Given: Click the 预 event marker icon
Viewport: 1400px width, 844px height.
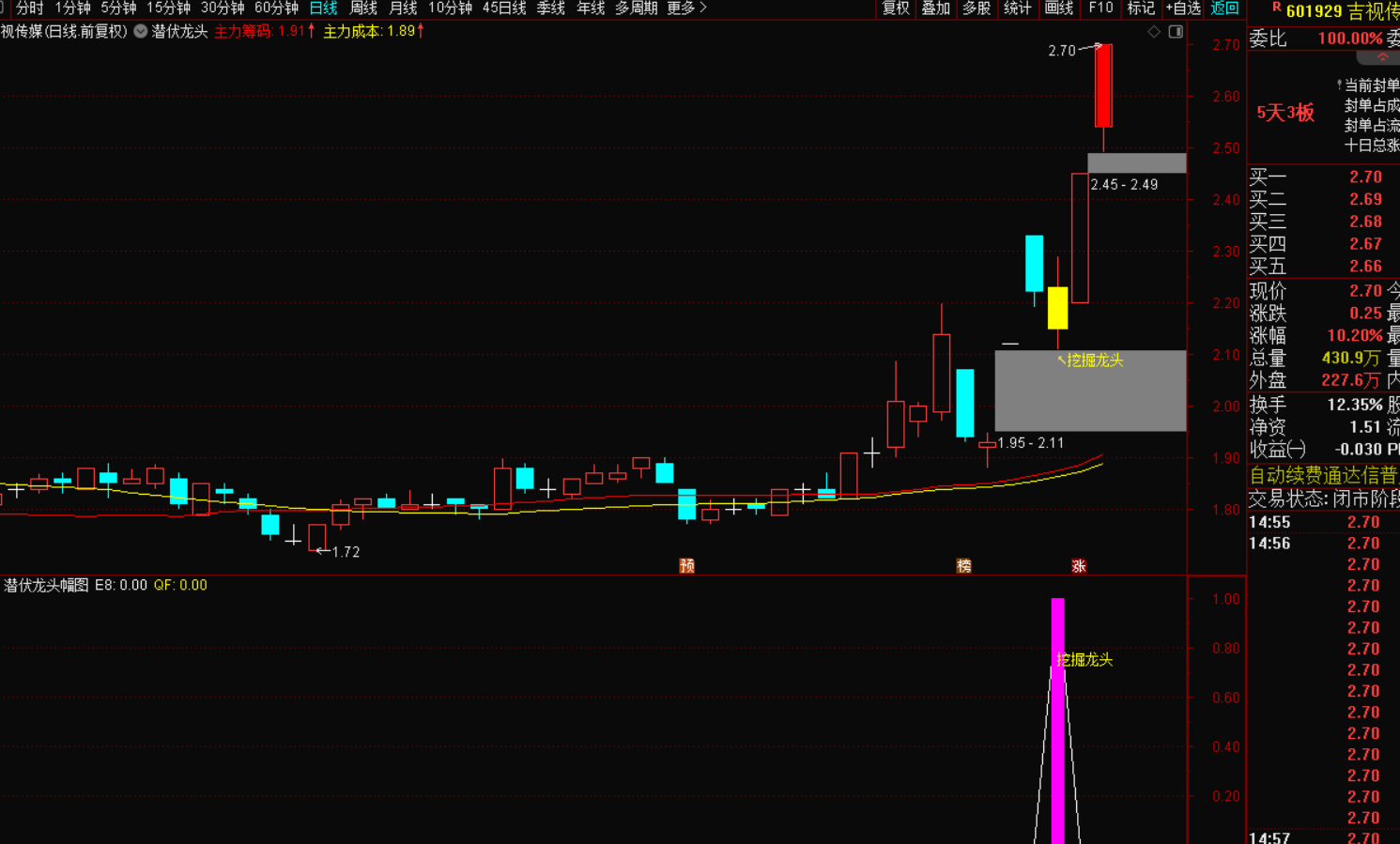Looking at the screenshot, I should (x=687, y=565).
